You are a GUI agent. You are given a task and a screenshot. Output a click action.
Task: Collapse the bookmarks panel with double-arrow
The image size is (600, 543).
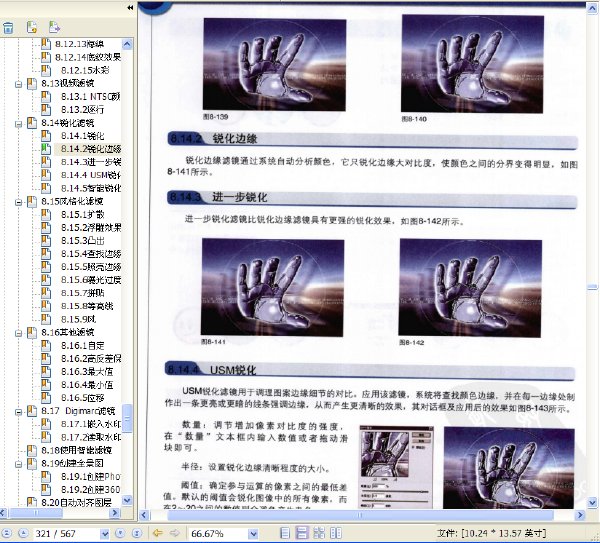point(130,7)
